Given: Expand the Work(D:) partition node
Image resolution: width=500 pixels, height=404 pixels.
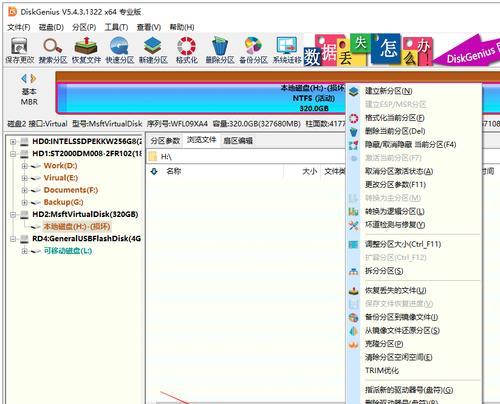Looking at the screenshot, I should tap(24, 166).
